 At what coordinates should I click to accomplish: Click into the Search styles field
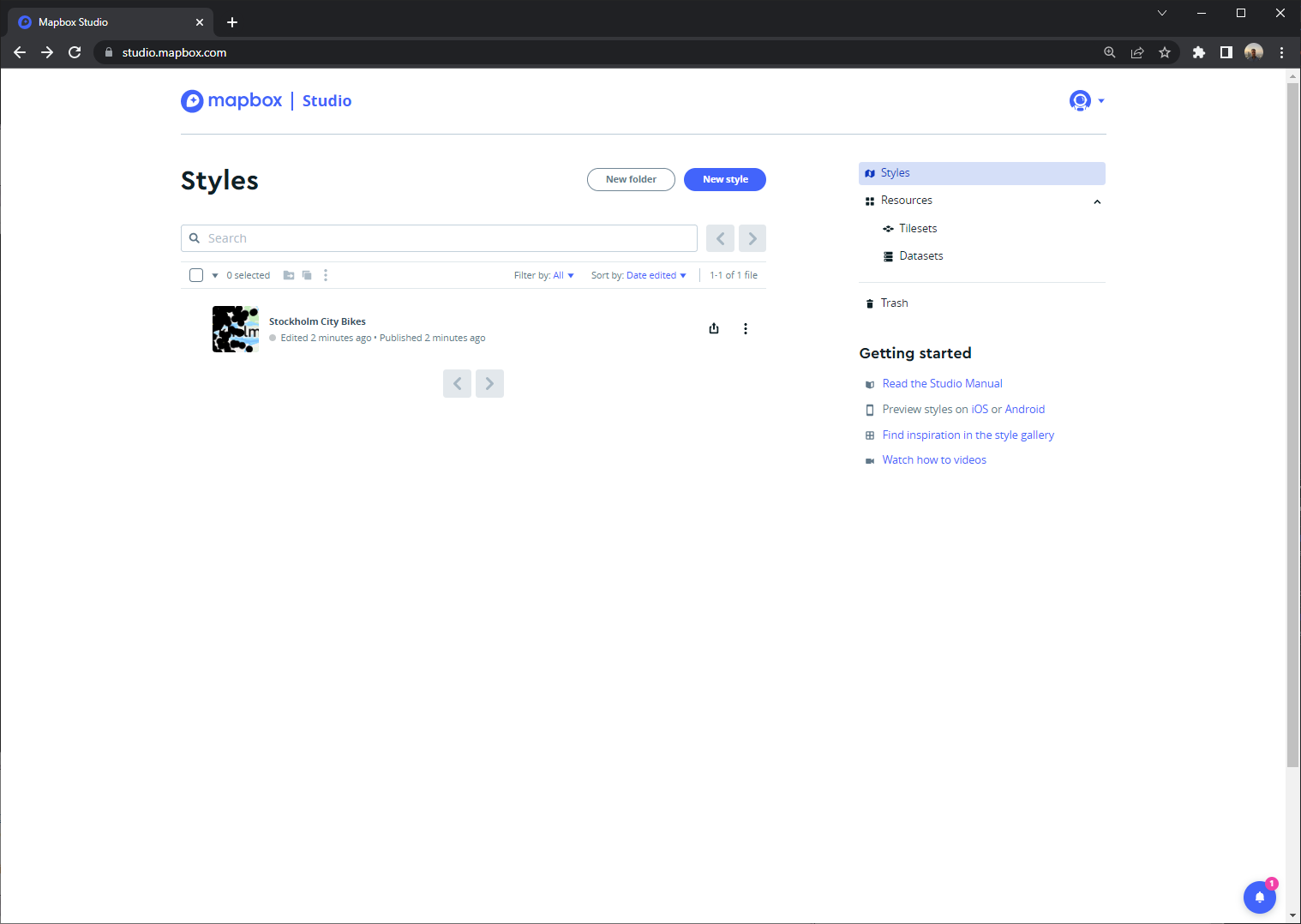[439, 238]
